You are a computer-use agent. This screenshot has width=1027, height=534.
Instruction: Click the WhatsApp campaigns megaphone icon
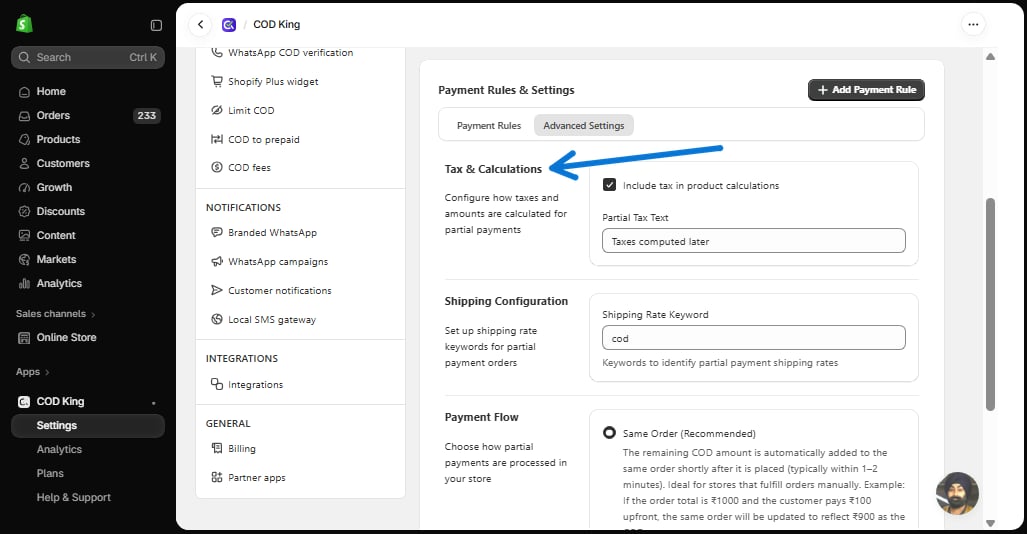[x=217, y=261]
